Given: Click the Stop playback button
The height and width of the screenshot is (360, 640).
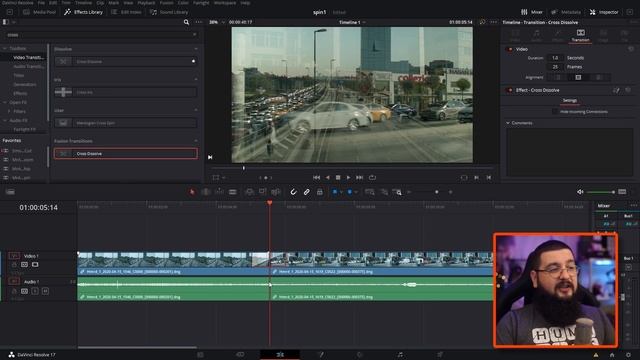Looking at the screenshot, I should coord(338,178).
